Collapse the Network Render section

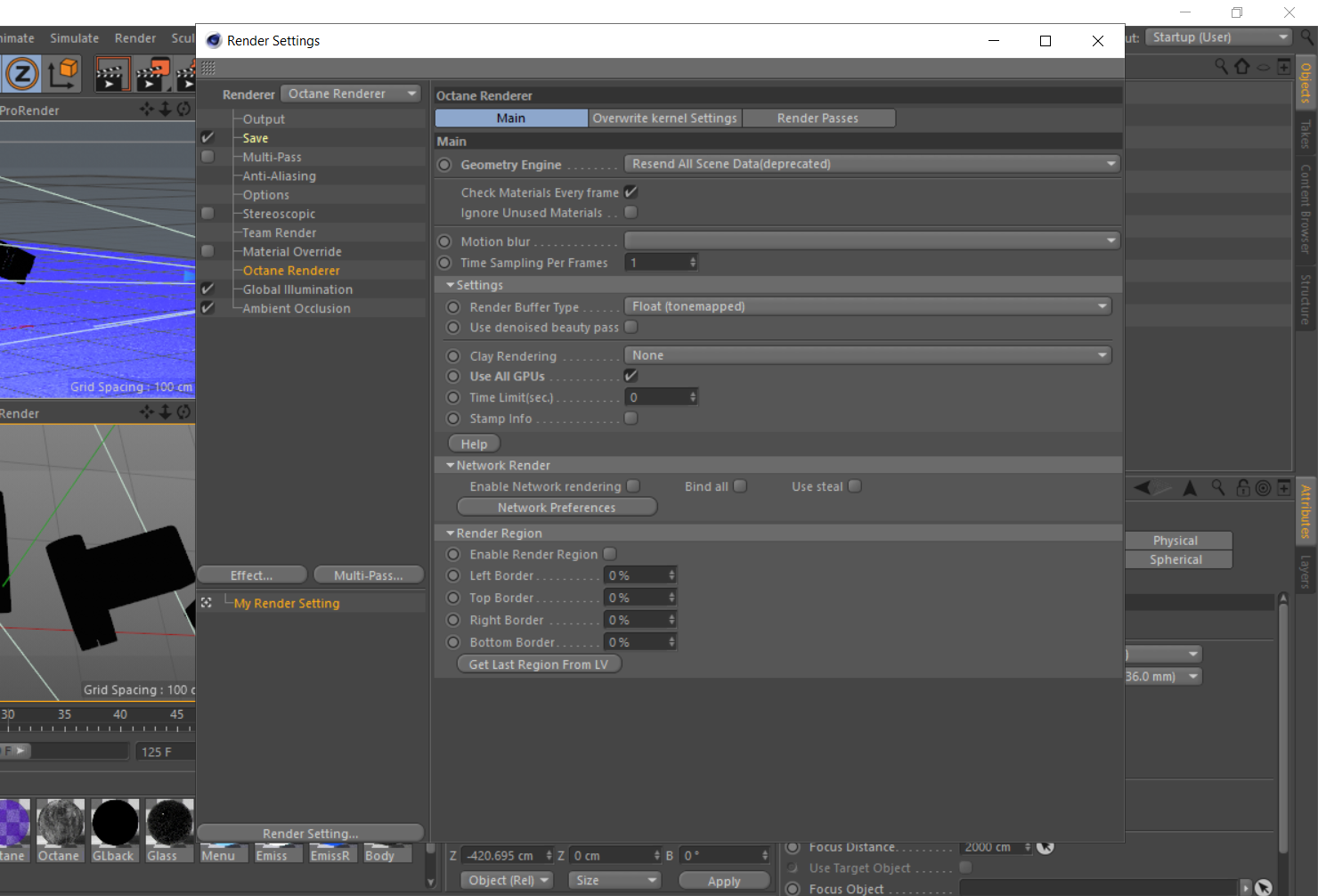[451, 465]
